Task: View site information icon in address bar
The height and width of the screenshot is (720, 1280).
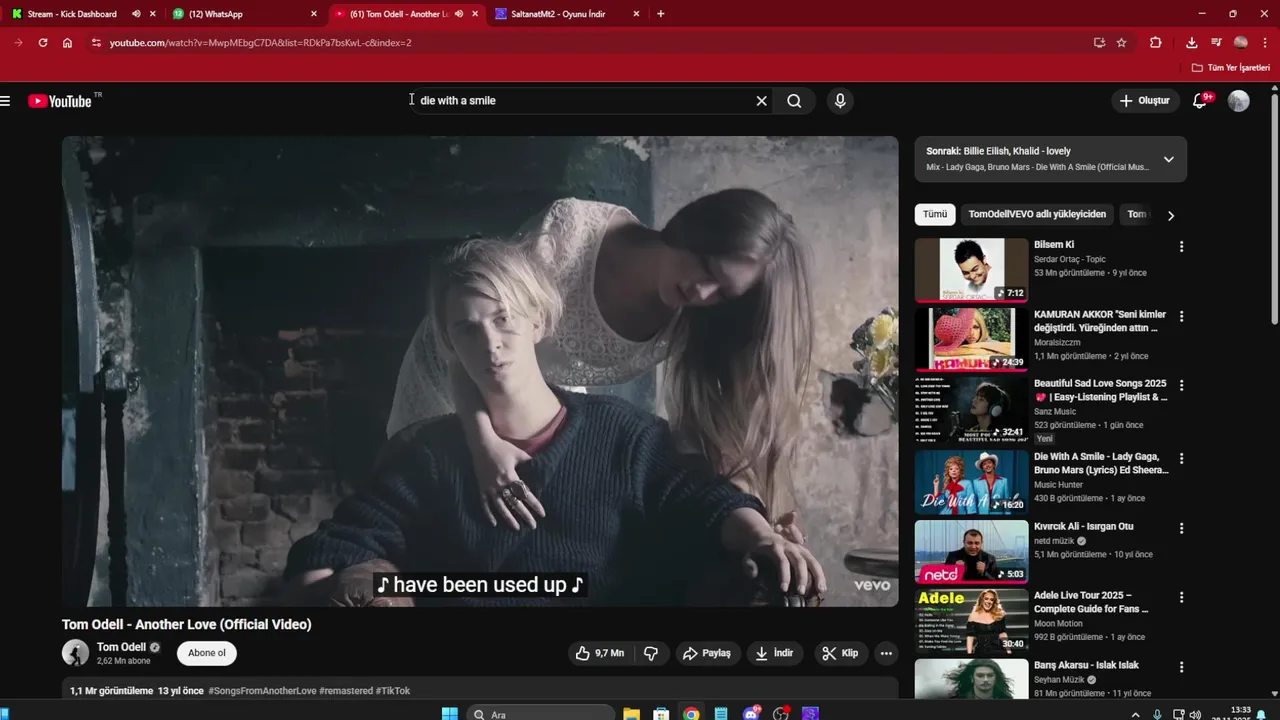Action: [x=96, y=43]
